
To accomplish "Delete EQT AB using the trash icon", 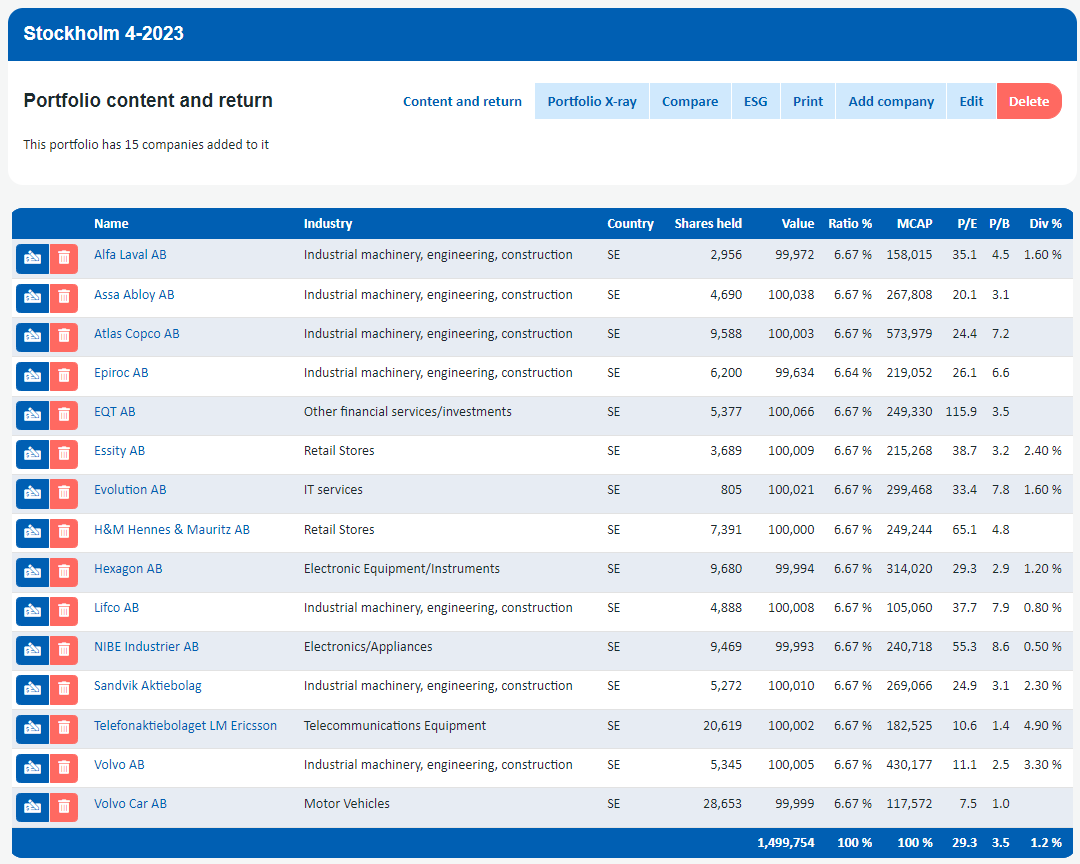I will tap(64, 415).
